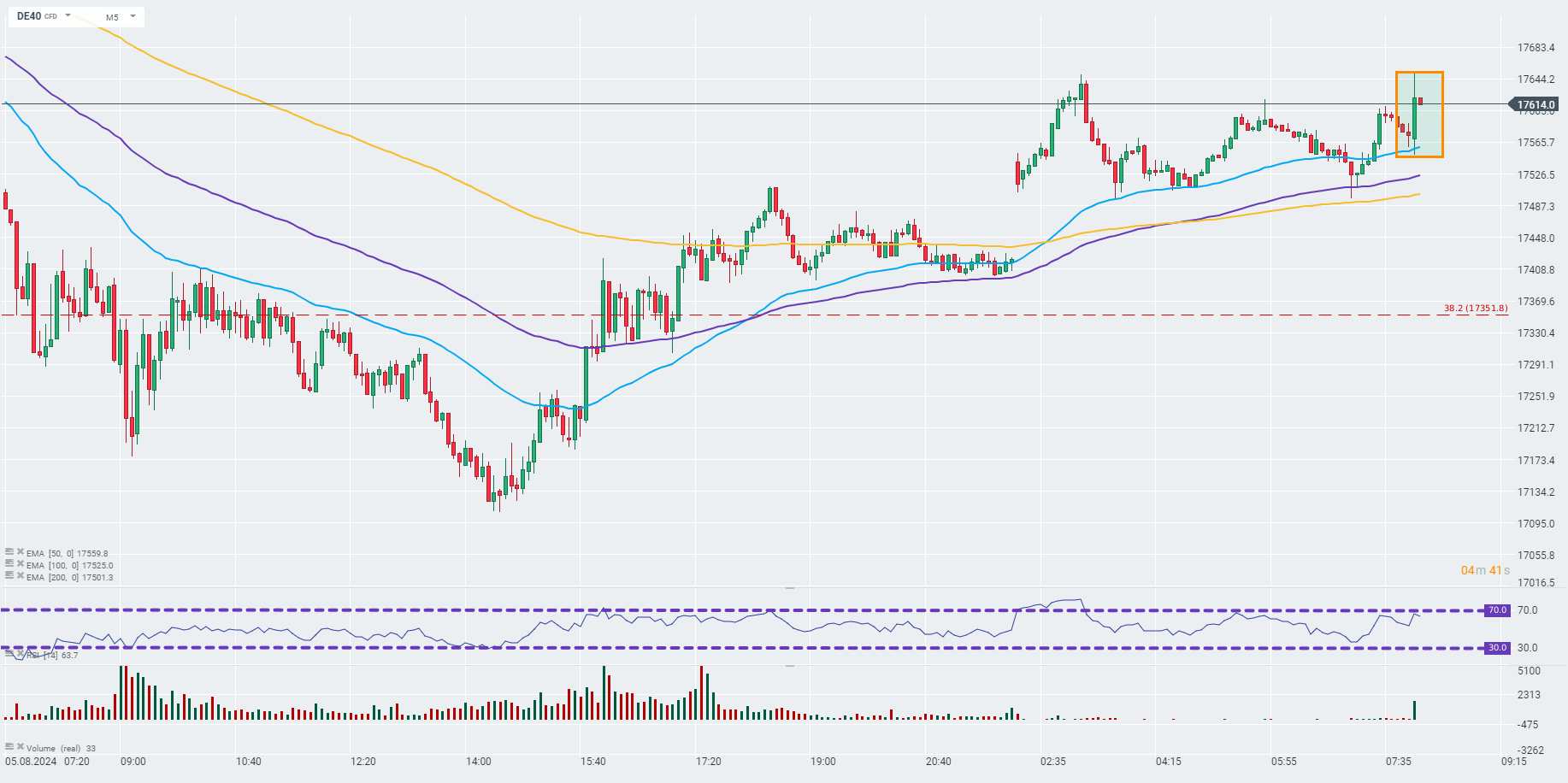The height and width of the screenshot is (783, 1568).
Task: Open settings for the EMA 200 indicator
Action: click(x=9, y=576)
